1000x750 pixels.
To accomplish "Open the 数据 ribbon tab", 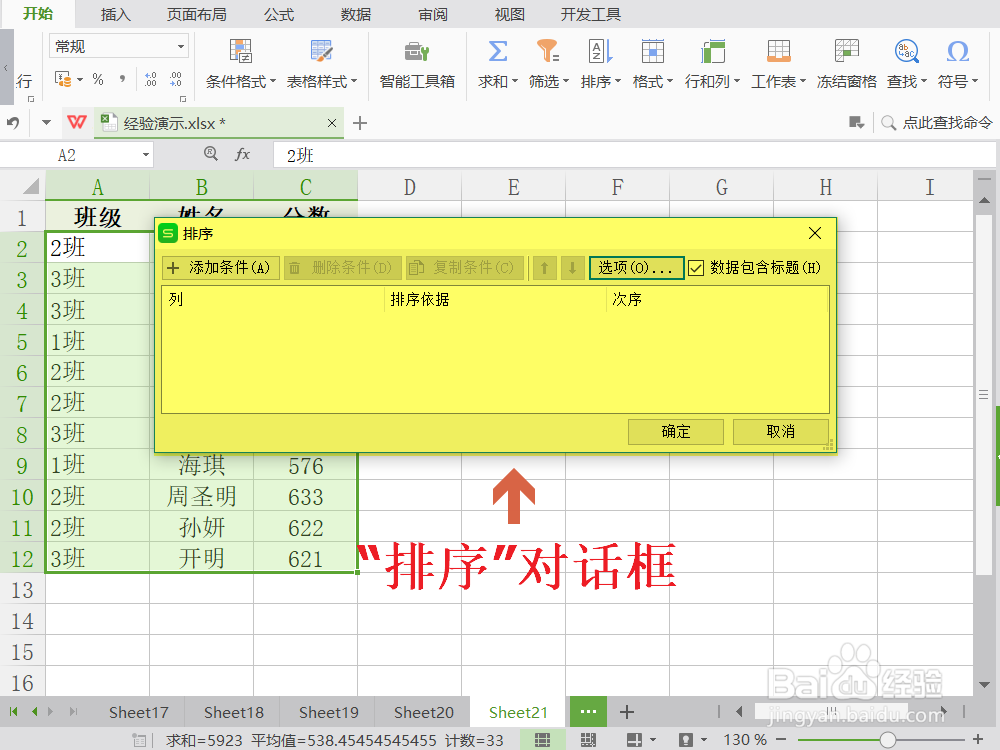I will click(355, 14).
